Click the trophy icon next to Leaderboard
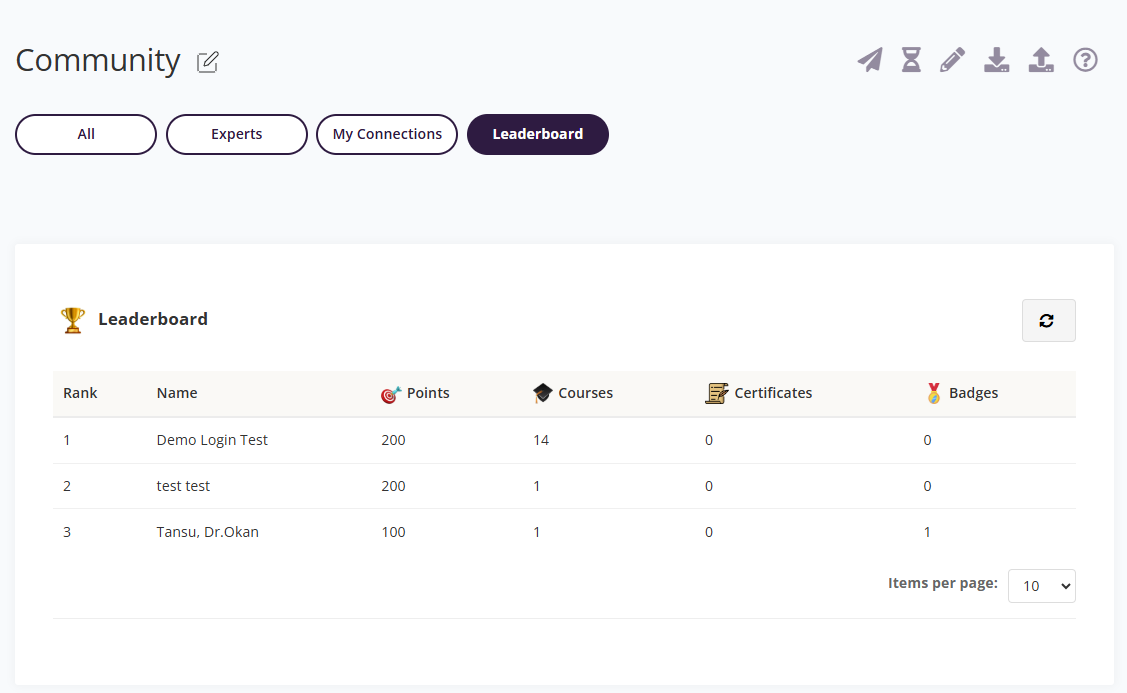 72,317
